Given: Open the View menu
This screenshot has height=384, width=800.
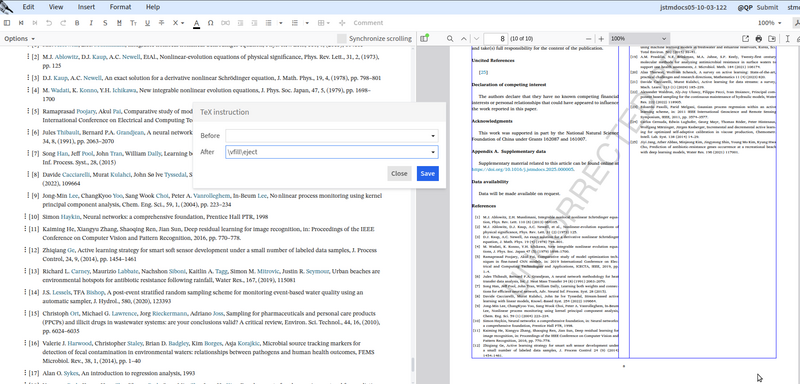Looking at the screenshot, I should (x=56, y=7).
